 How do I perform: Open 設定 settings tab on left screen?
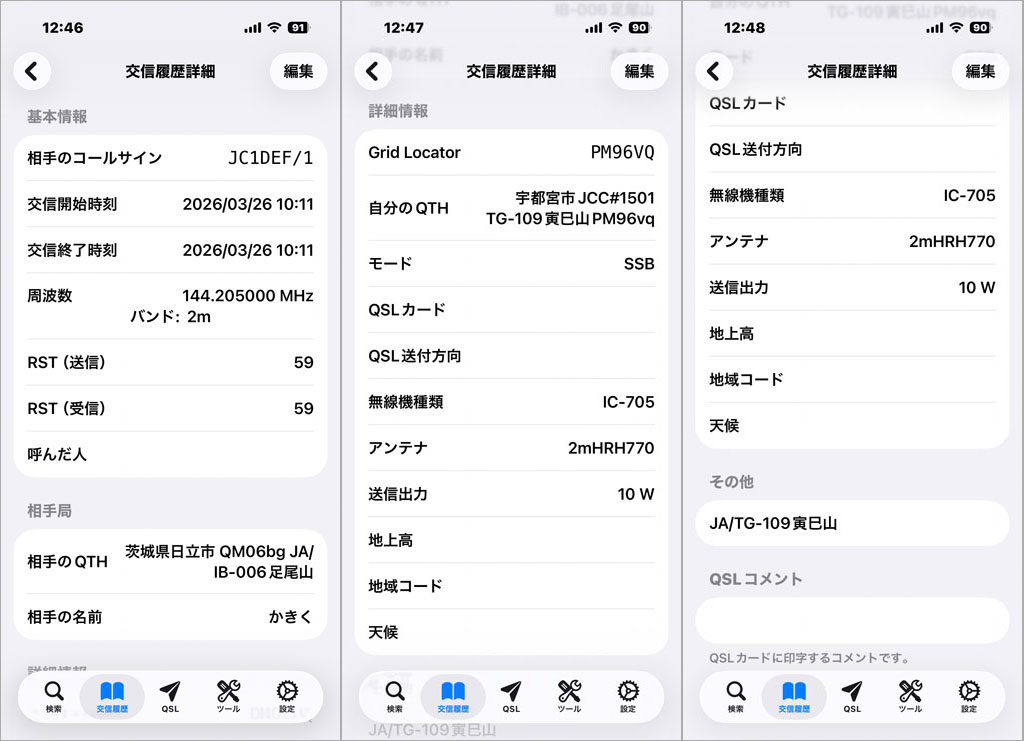(287, 696)
